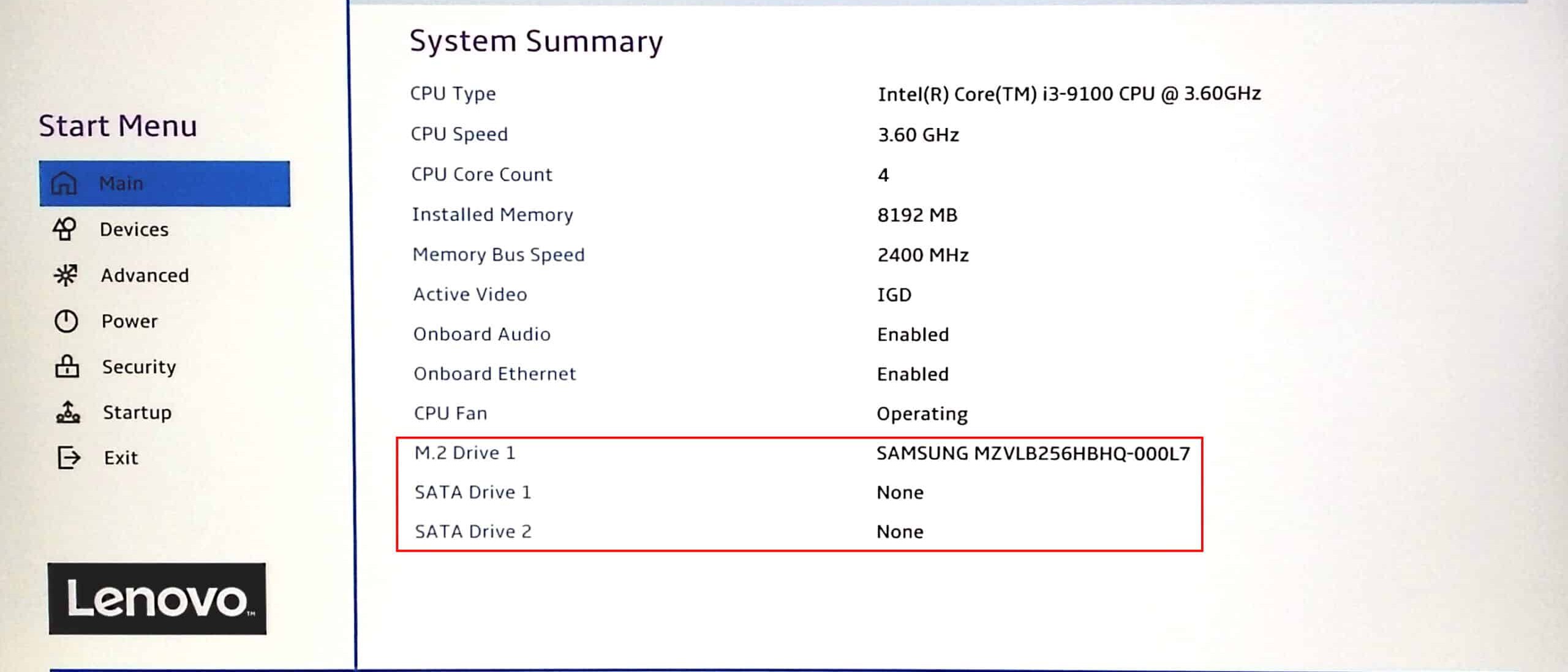Click Enabled value for Onboard Audio

click(x=913, y=334)
